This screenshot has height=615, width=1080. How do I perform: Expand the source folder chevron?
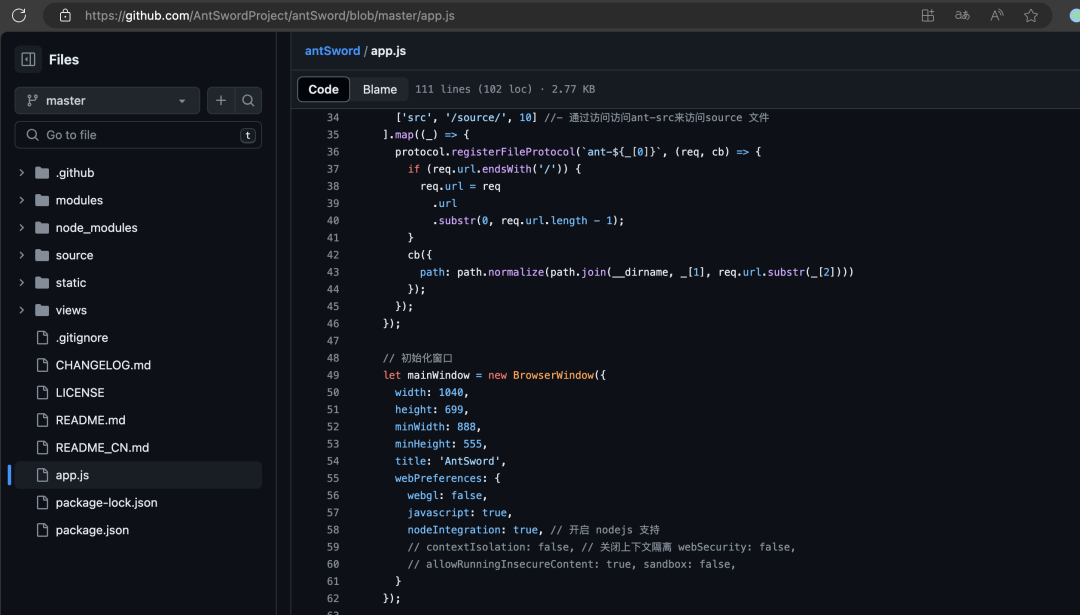[x=21, y=256]
